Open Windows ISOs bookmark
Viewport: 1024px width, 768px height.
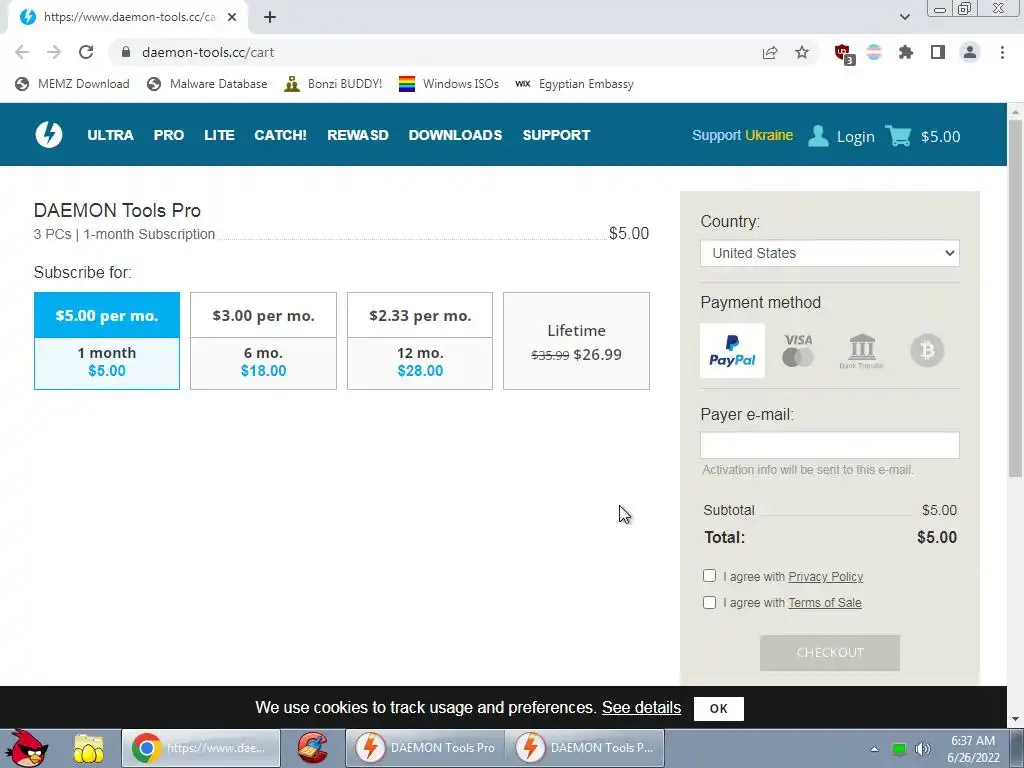tap(449, 84)
